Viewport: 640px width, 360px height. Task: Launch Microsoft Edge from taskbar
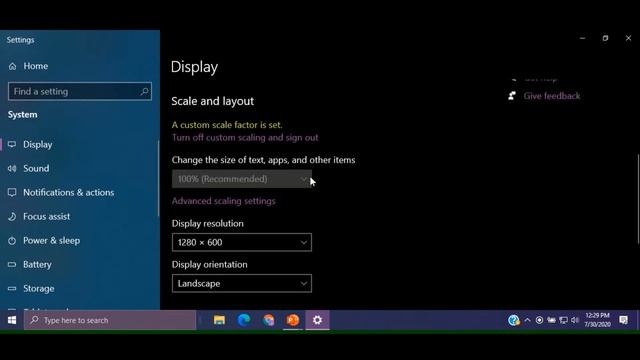click(244, 320)
